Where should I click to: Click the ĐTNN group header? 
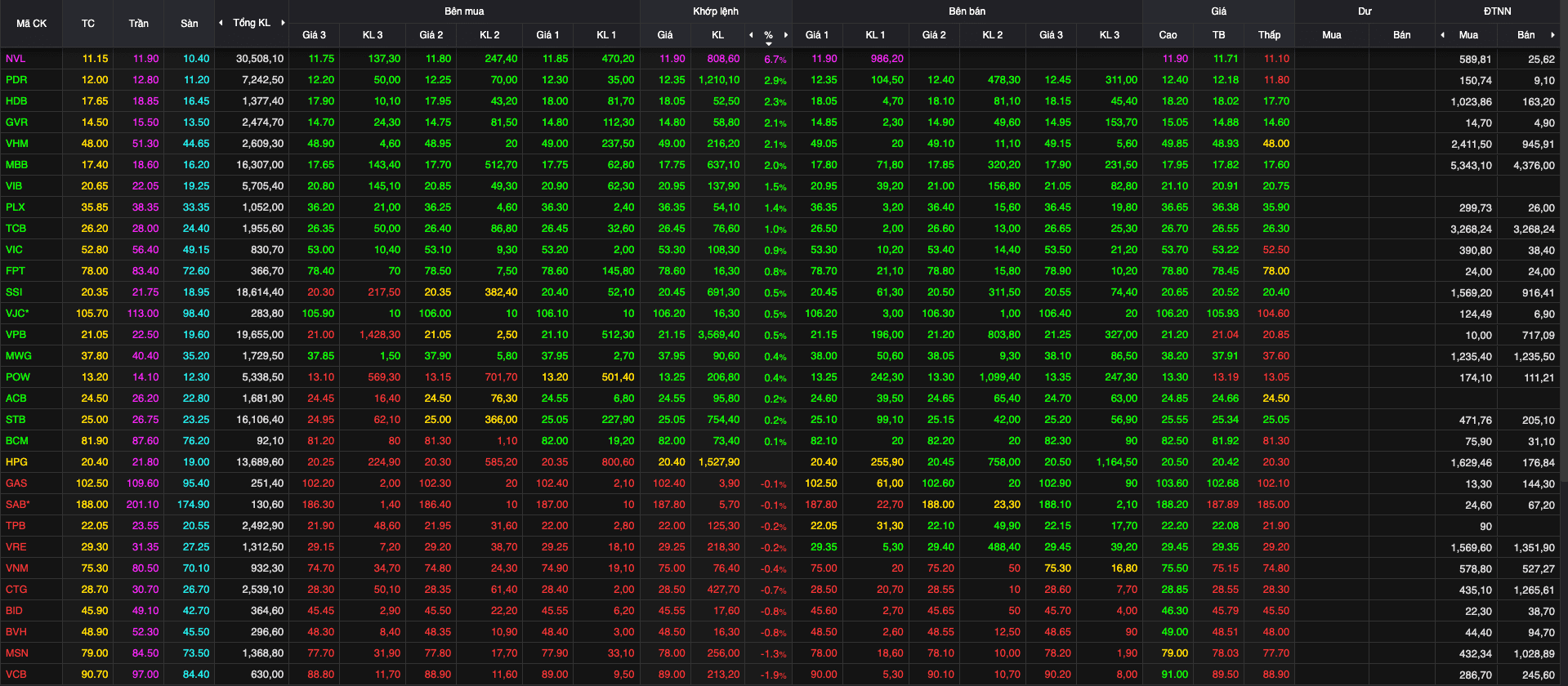tap(1498, 11)
